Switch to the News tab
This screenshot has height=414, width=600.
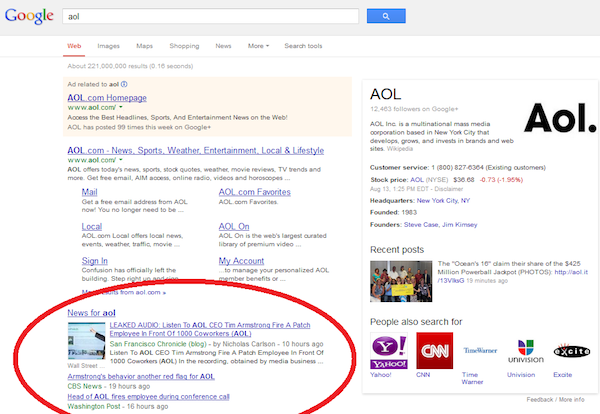pyautogui.click(x=223, y=46)
